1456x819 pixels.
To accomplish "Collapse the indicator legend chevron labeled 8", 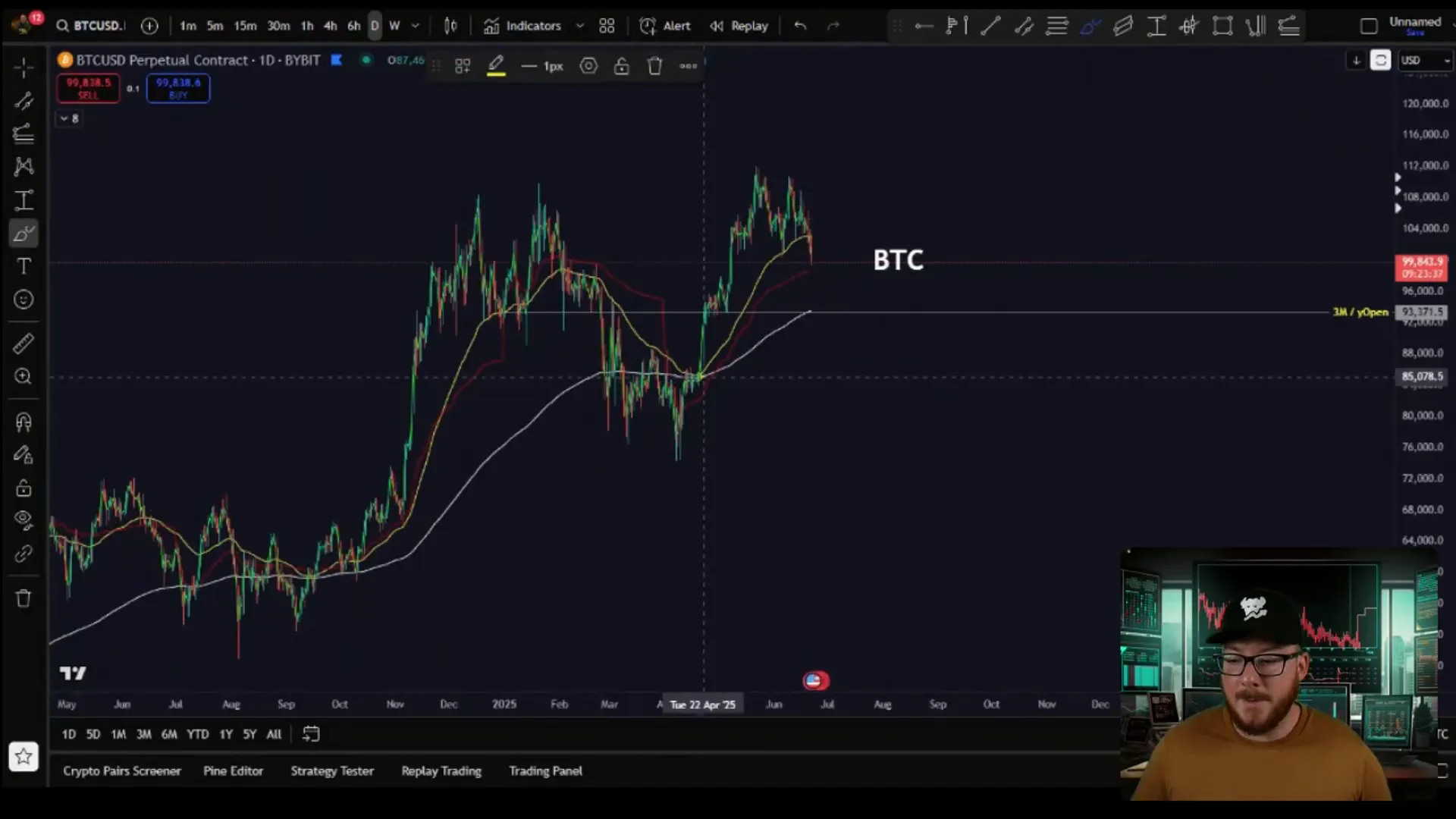I will click(69, 118).
